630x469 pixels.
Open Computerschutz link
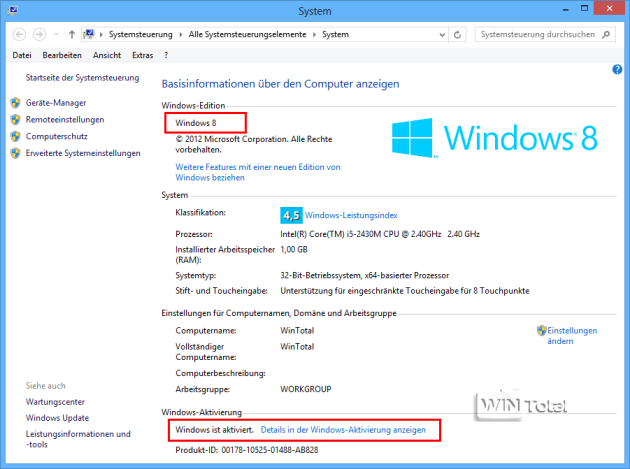coord(57,136)
